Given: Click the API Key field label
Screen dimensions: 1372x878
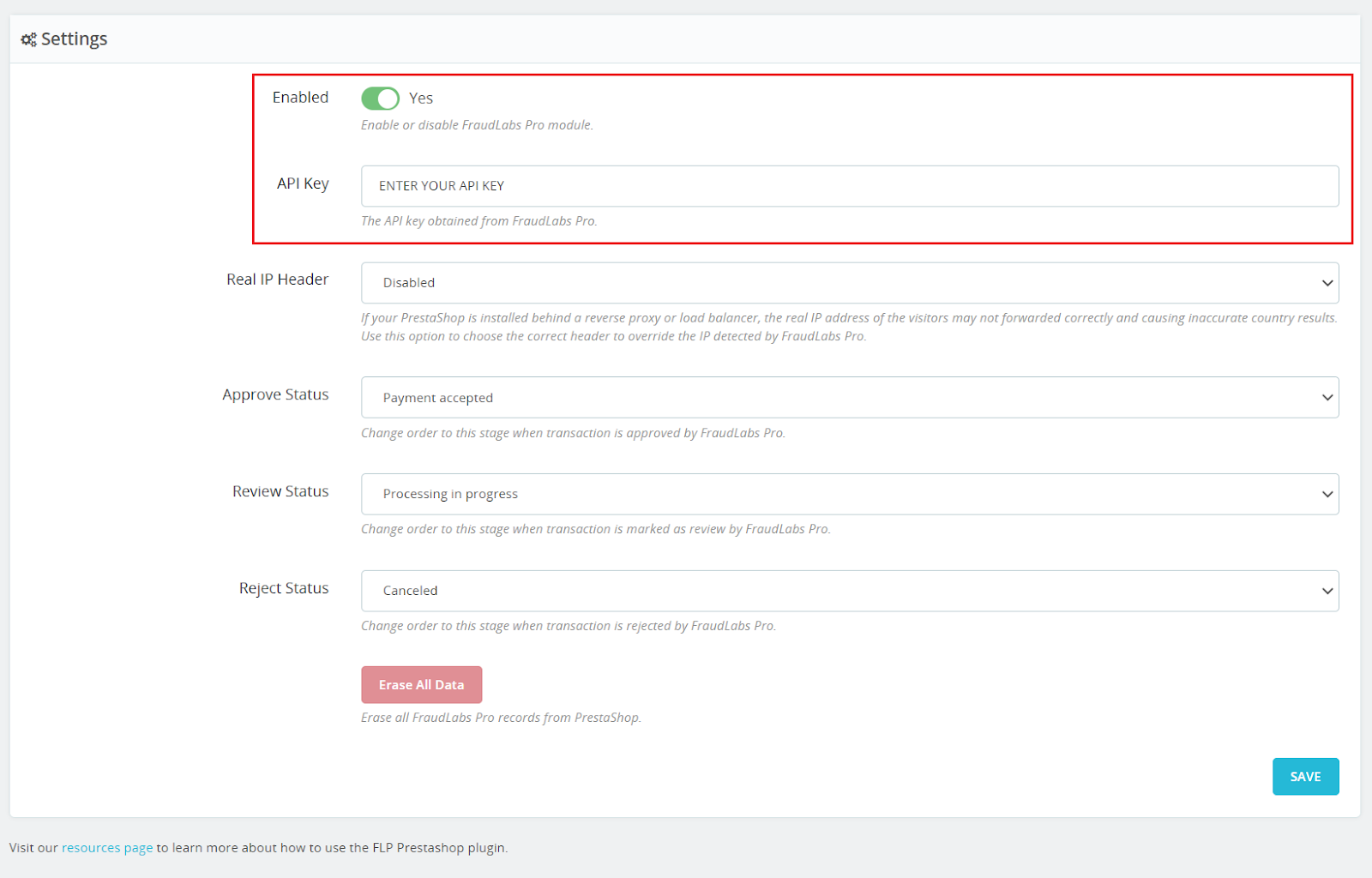Looking at the screenshot, I should pyautogui.click(x=303, y=183).
